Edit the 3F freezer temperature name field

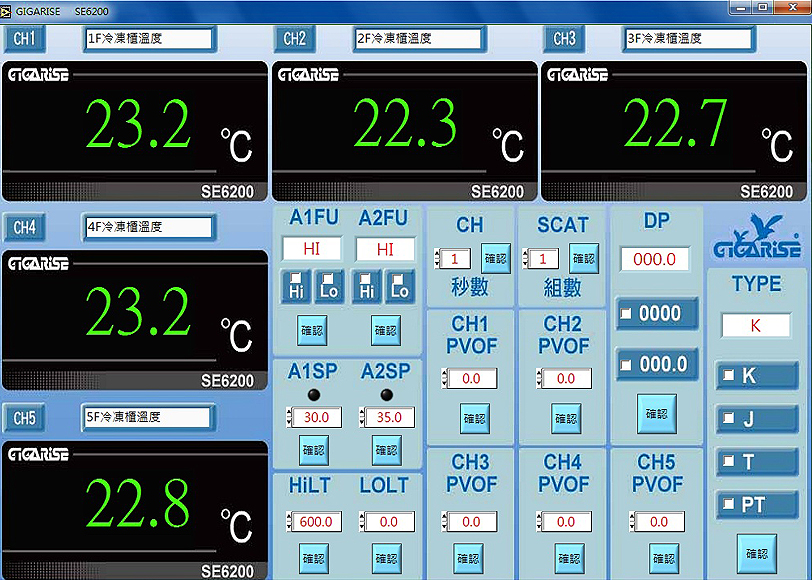point(687,39)
